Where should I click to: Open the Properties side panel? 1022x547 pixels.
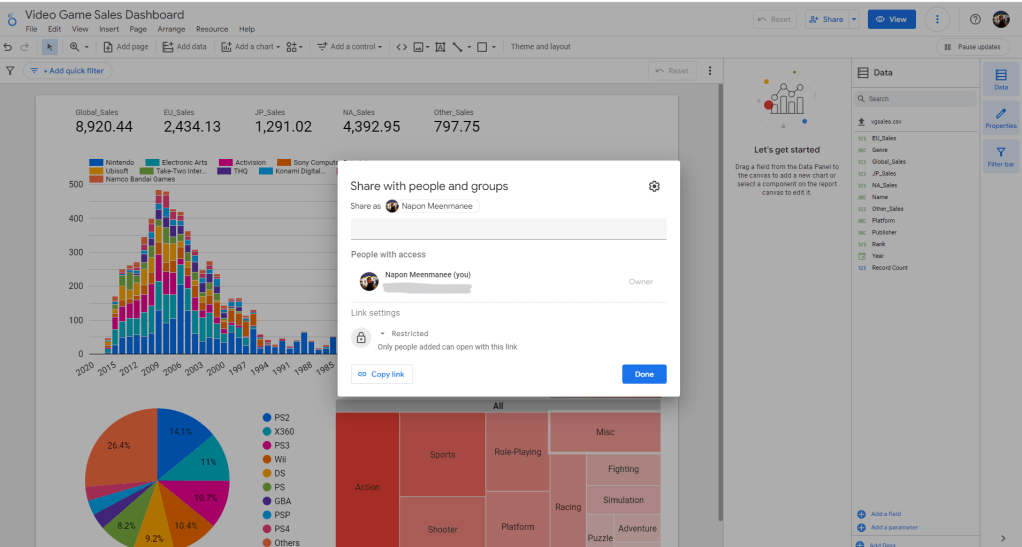pyautogui.click(x=1000, y=118)
